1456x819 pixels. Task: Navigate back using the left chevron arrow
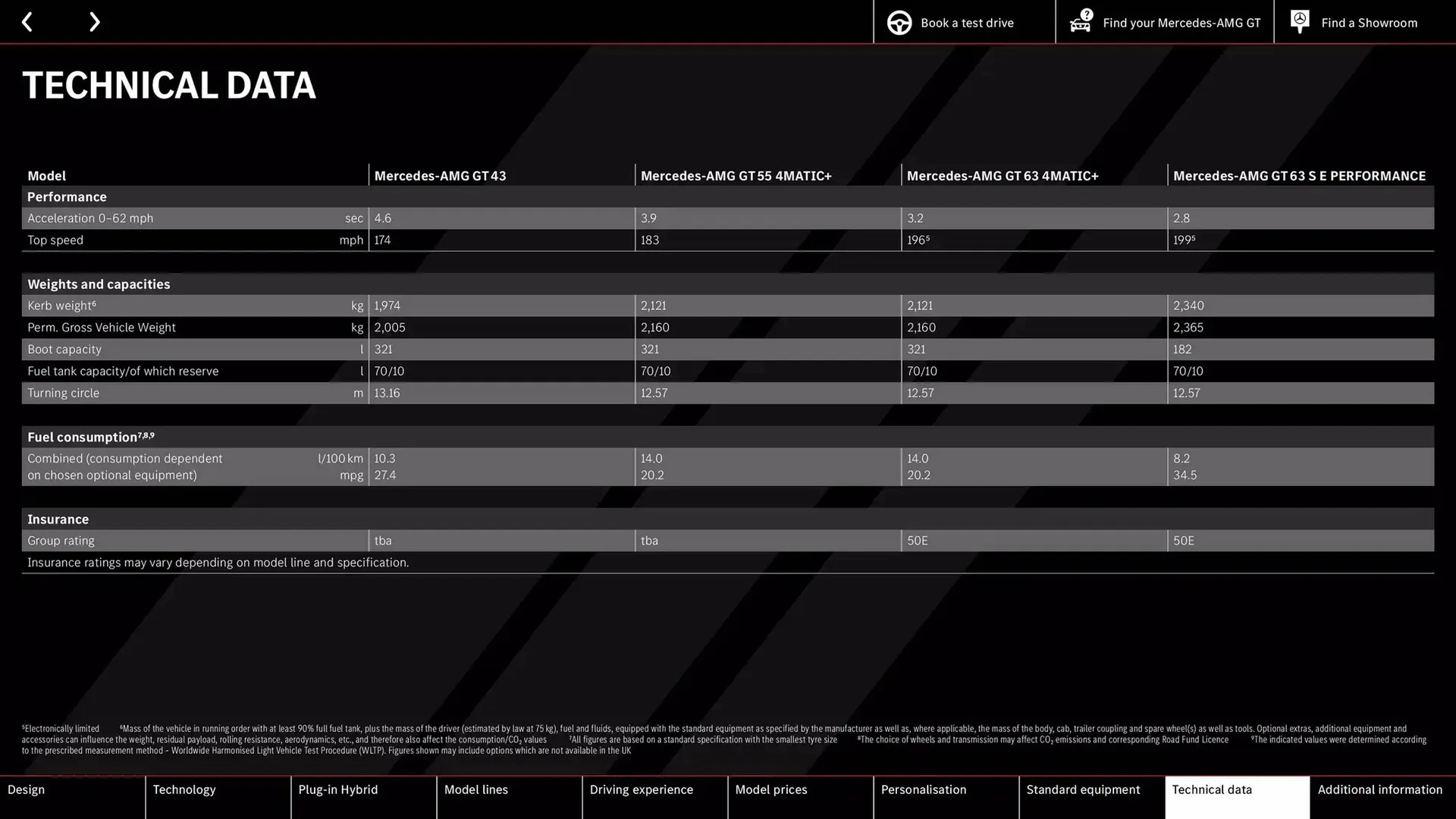coord(27,21)
